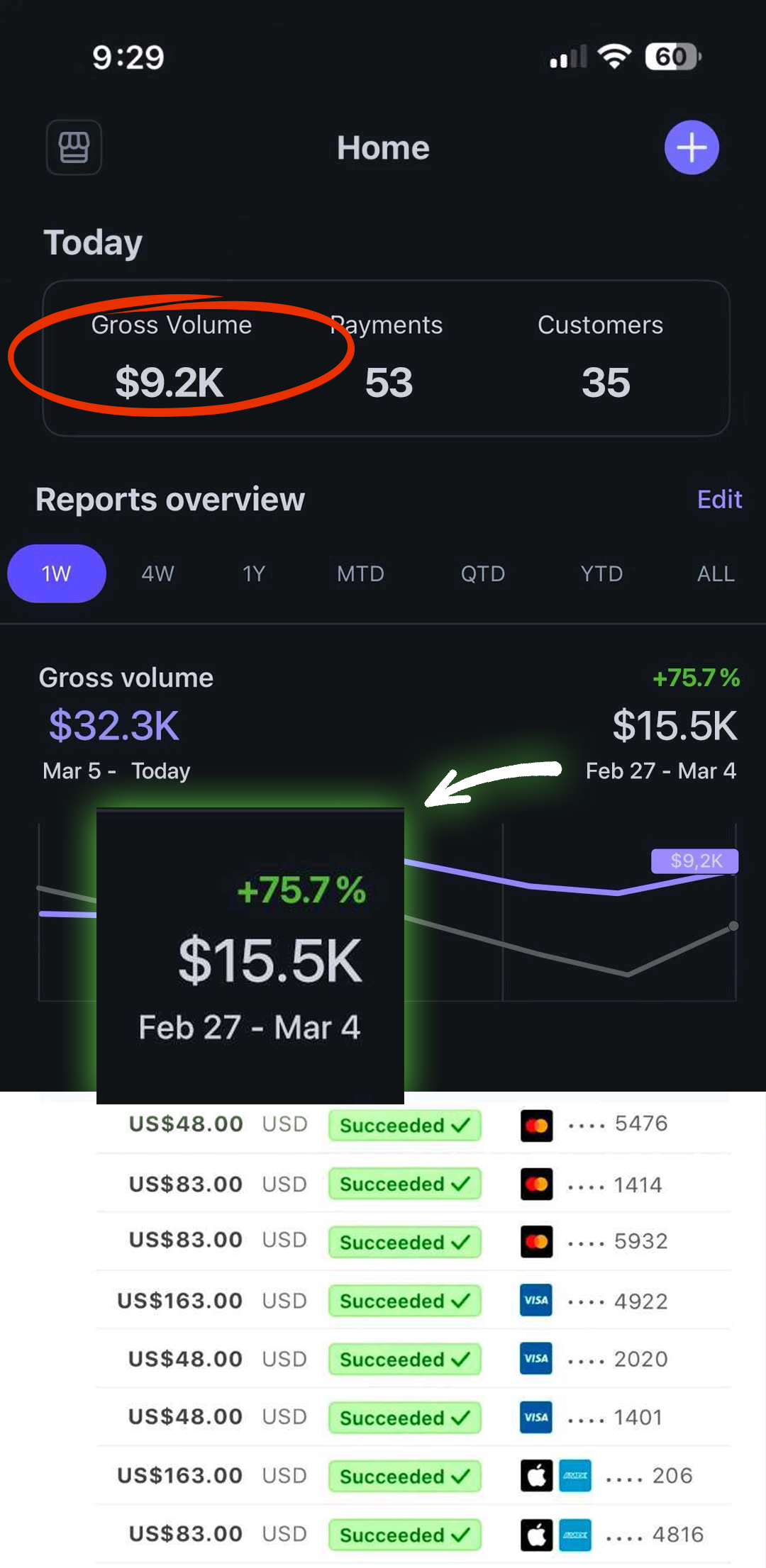Click the Apple Pay icon for card 206
This screenshot has width=766, height=1568.
tap(536, 1476)
